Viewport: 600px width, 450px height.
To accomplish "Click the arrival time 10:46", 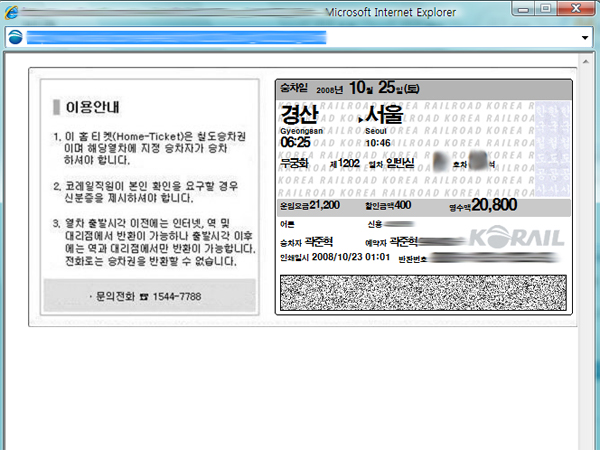I will (x=378, y=143).
